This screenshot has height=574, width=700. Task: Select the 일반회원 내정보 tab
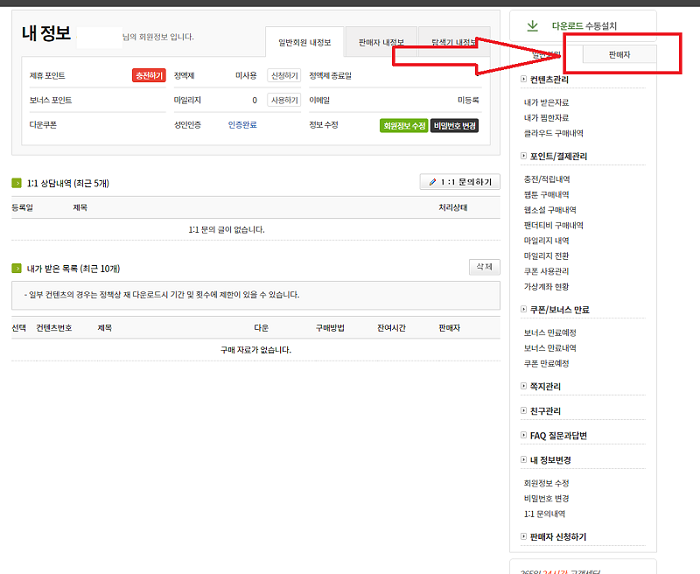click(x=304, y=42)
